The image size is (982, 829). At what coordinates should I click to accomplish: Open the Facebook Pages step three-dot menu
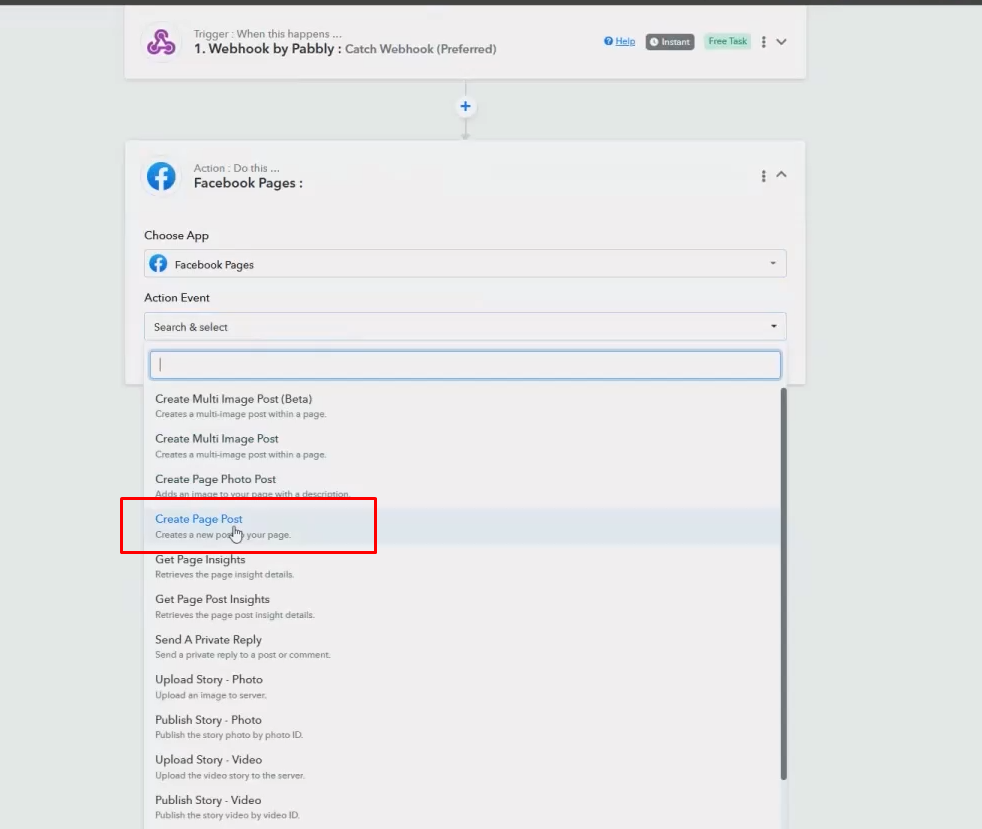(x=763, y=176)
